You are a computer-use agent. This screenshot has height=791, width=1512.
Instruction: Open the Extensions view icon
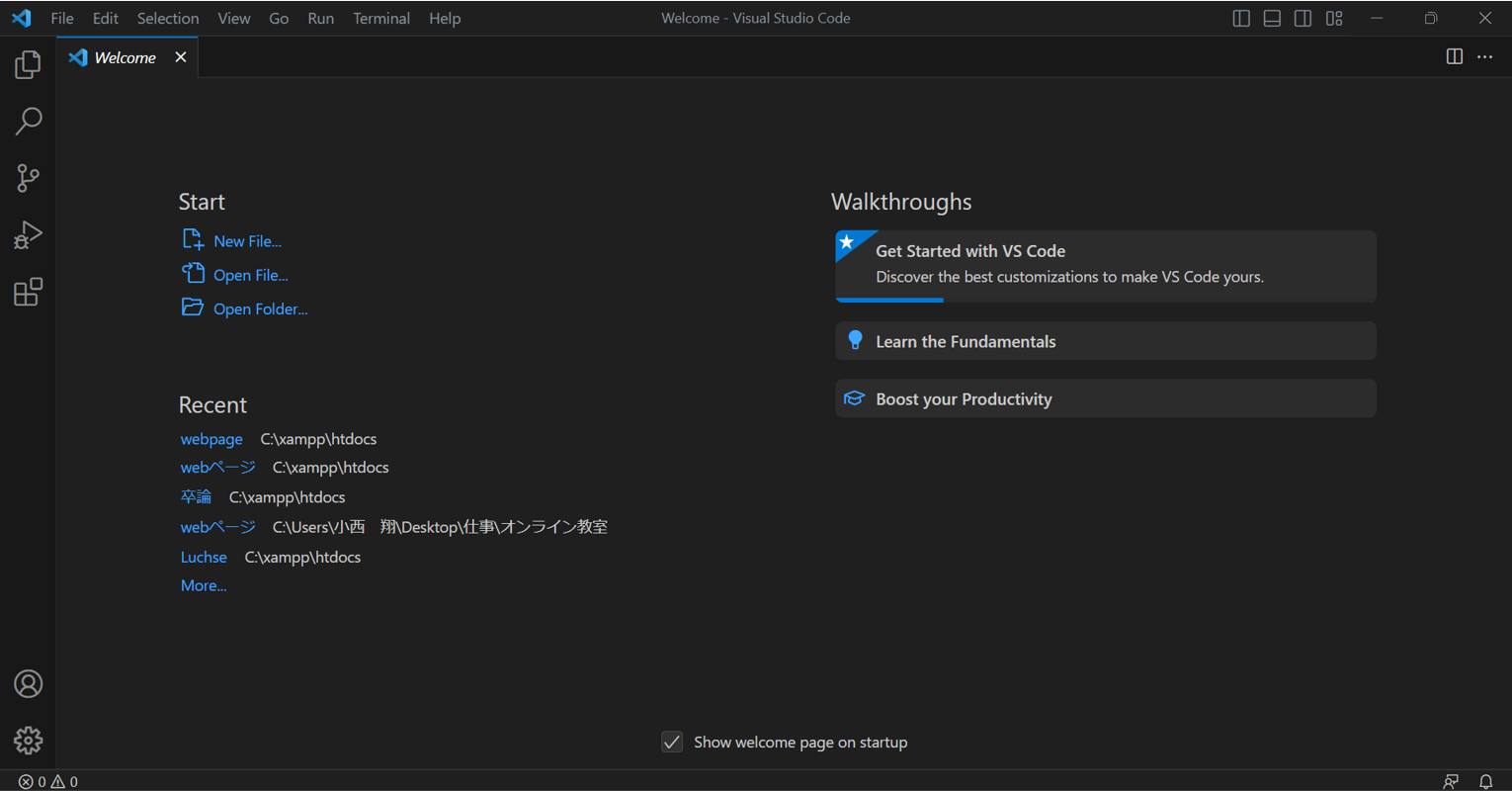tap(28, 292)
